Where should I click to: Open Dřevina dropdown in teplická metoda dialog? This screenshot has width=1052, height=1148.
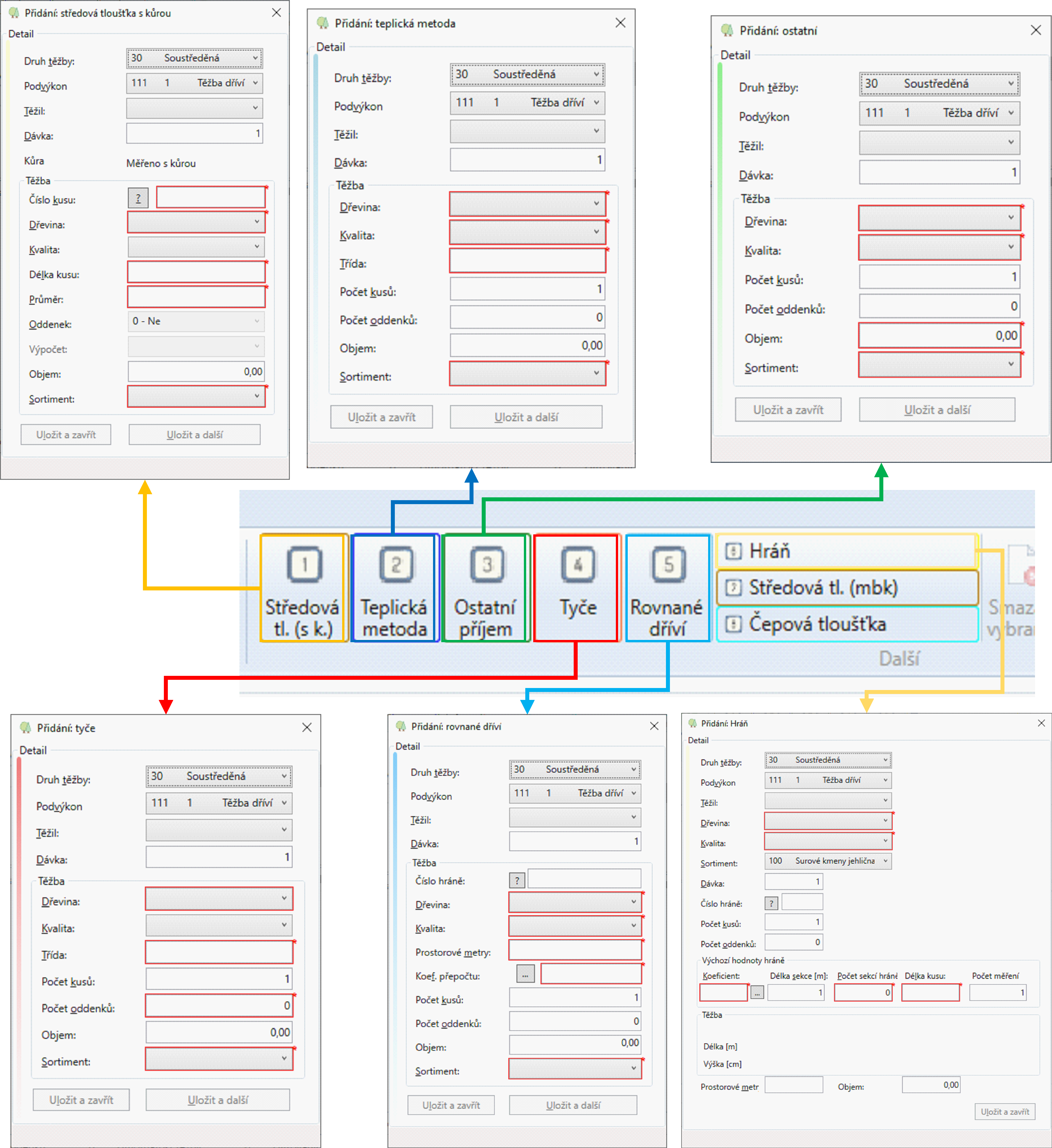tap(527, 204)
